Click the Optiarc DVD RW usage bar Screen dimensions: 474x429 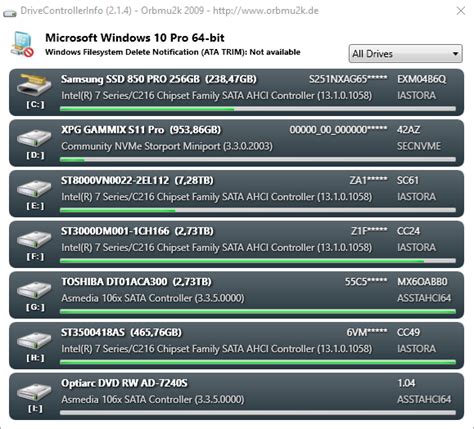click(258, 413)
